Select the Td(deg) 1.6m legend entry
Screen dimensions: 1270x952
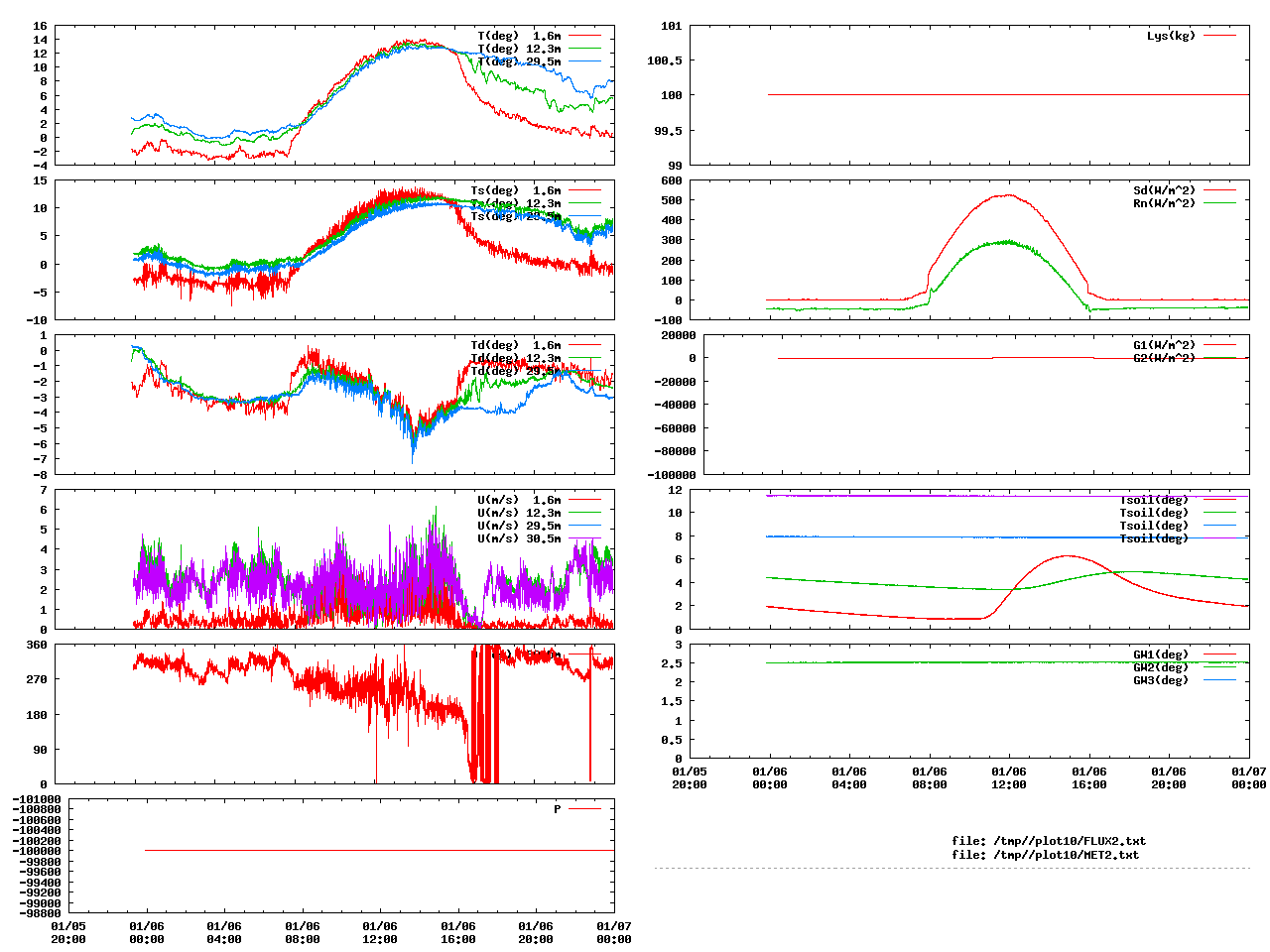tap(515, 345)
